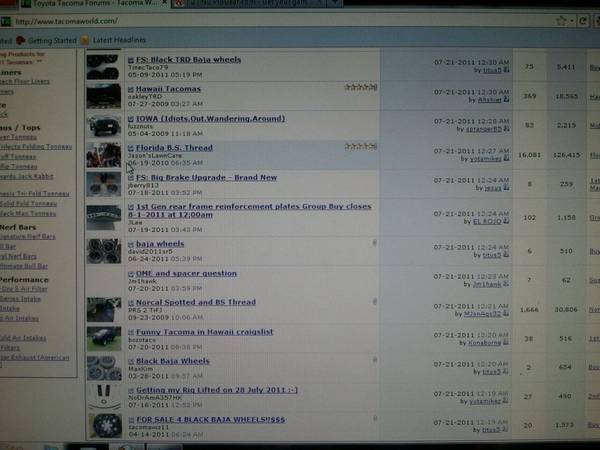The height and width of the screenshot is (450, 600).
Task: Click reply count 16,081 on Florida thread
Action: 529,155
